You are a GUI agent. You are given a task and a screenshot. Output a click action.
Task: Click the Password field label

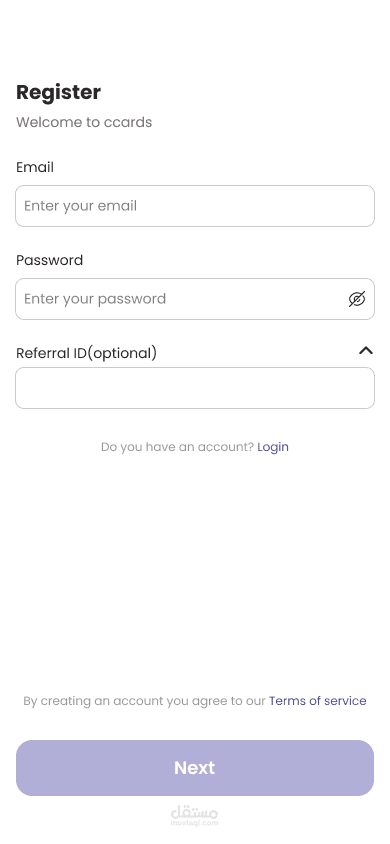point(49,260)
